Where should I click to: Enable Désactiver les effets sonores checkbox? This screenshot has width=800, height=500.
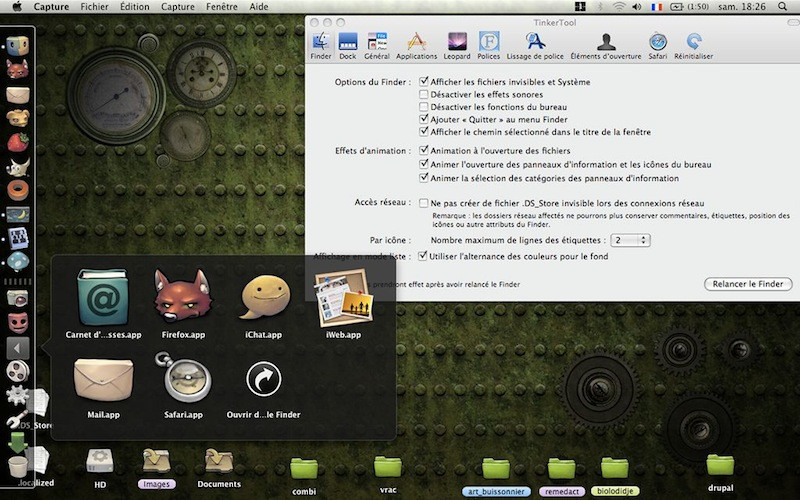pos(424,94)
